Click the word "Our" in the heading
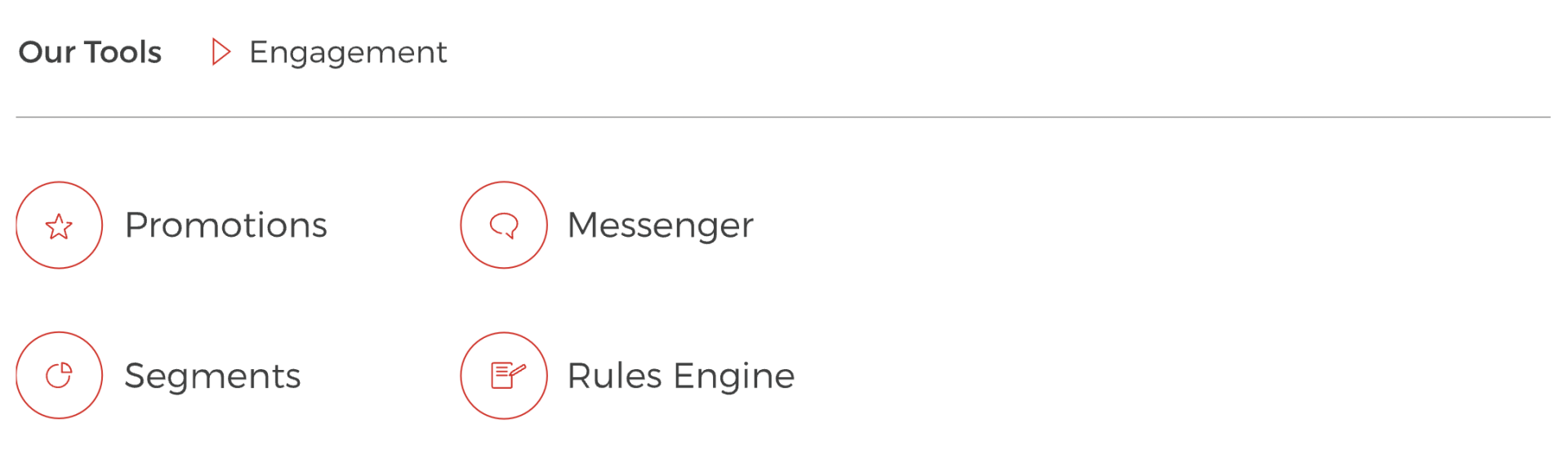This screenshot has width=1568, height=472. [x=47, y=52]
